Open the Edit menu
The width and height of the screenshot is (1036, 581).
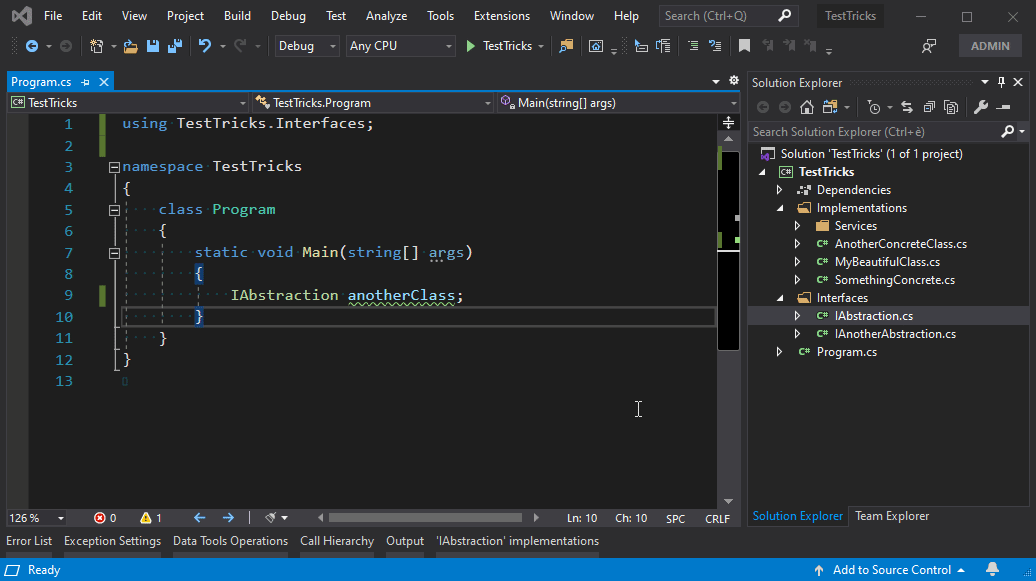click(x=92, y=16)
